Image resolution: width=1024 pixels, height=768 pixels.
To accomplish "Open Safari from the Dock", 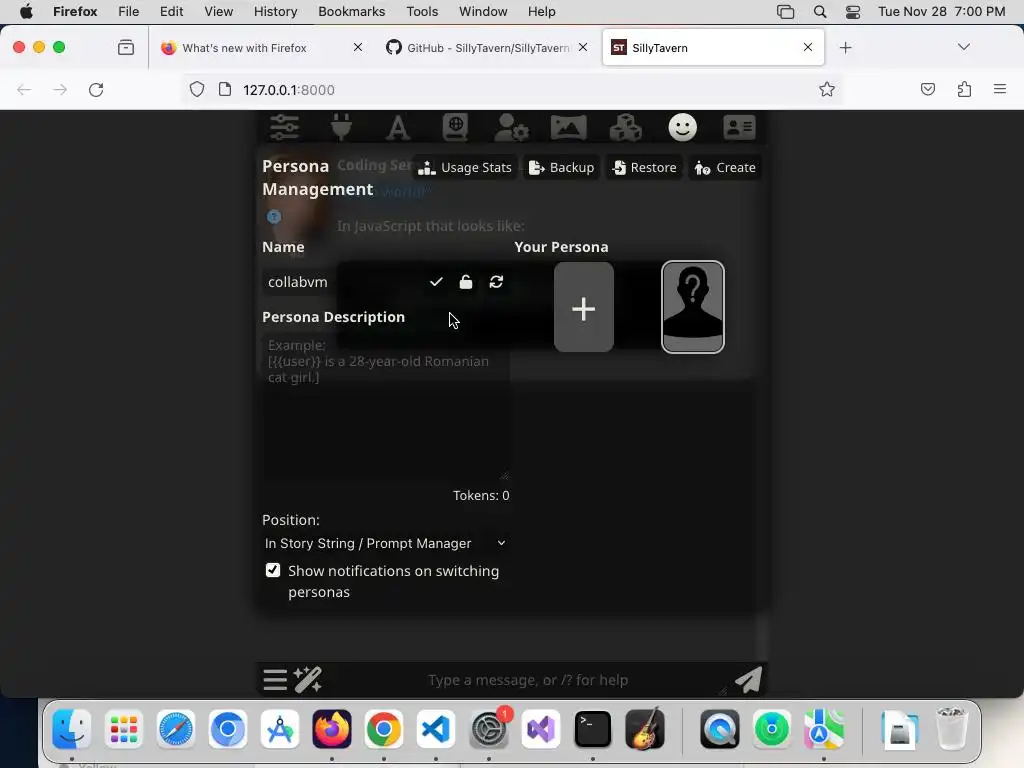I will [x=176, y=729].
